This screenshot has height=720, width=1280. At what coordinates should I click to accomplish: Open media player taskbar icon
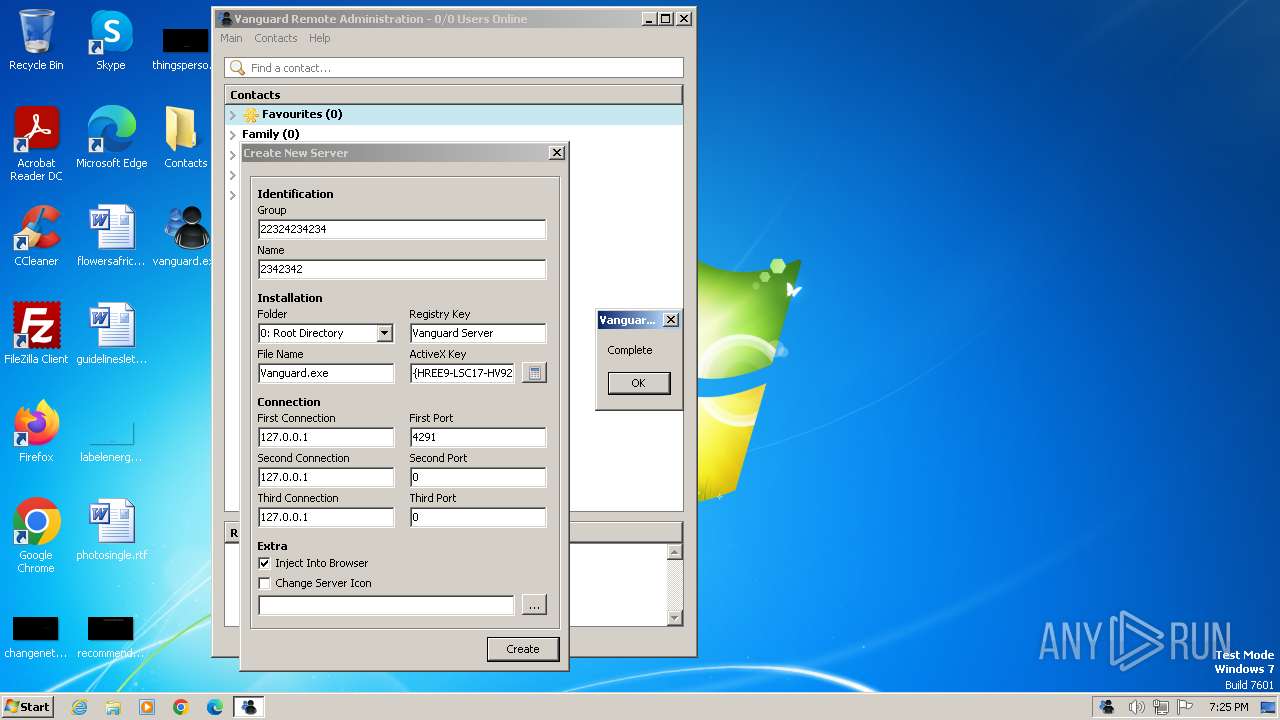pos(147,707)
